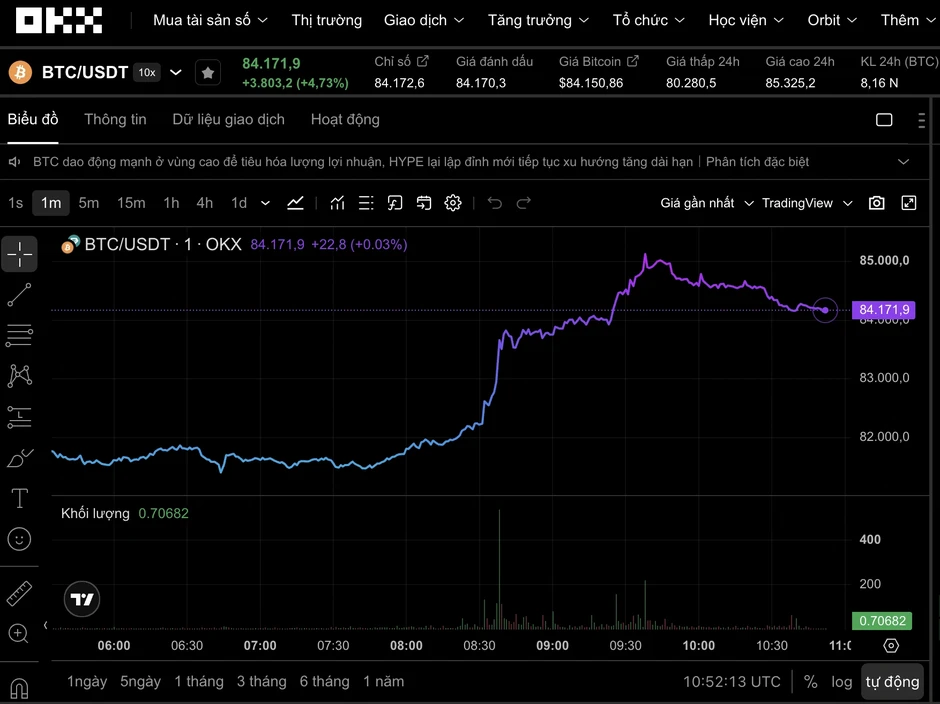Select the pattern drawing tool
The height and width of the screenshot is (704, 940).
coord(20,375)
